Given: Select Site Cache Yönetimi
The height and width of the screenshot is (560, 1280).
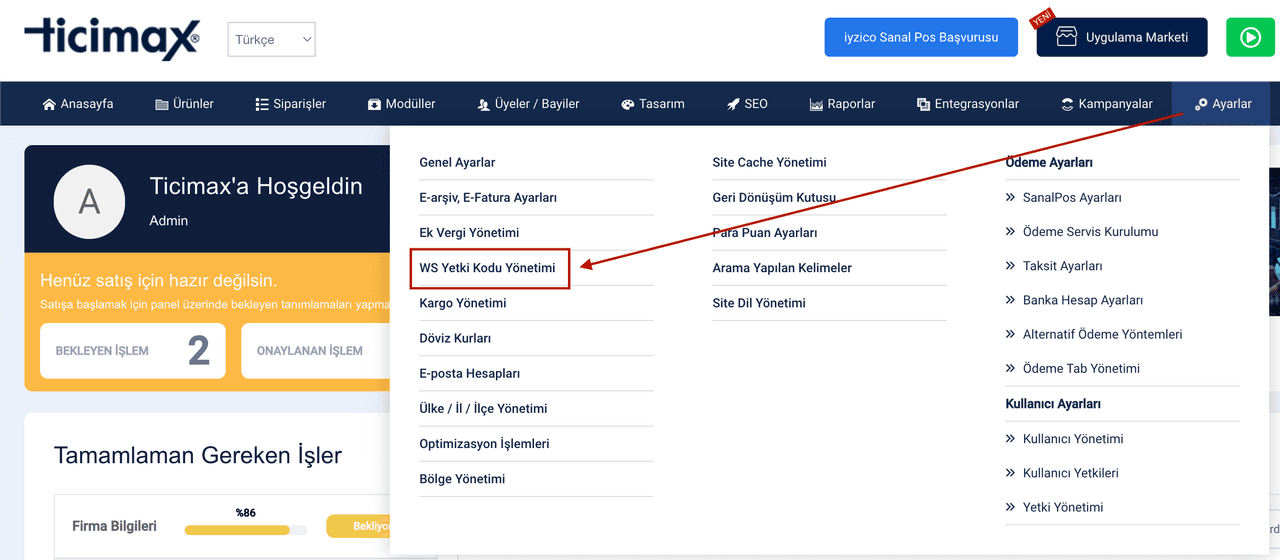Looking at the screenshot, I should pos(770,162).
